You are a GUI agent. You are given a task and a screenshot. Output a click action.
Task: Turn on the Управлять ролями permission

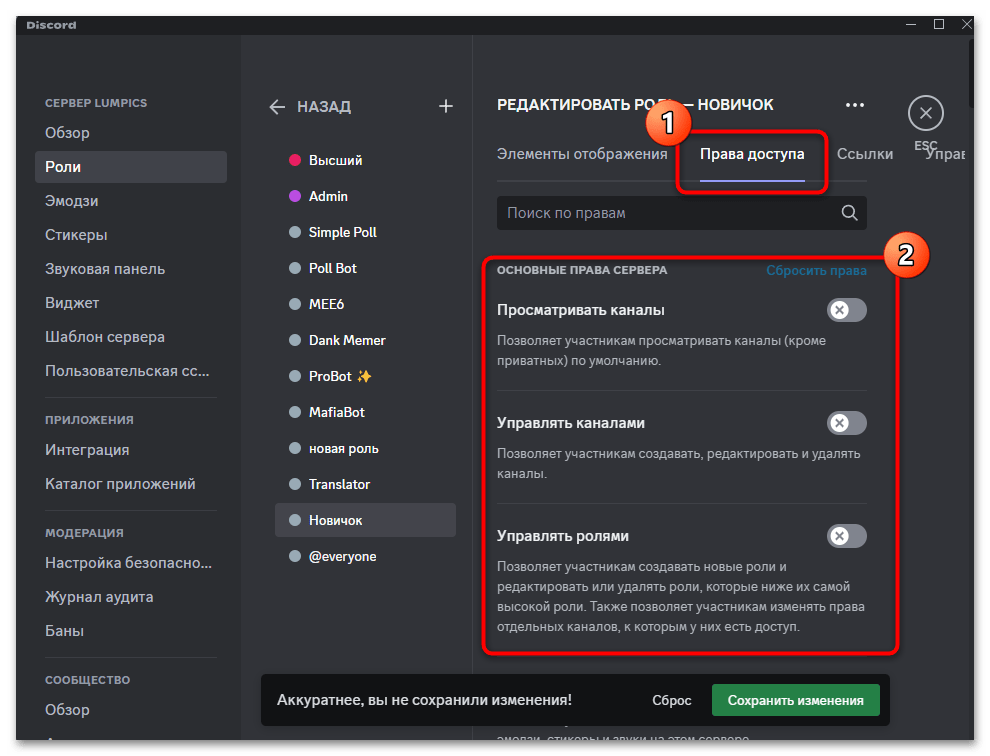846,536
